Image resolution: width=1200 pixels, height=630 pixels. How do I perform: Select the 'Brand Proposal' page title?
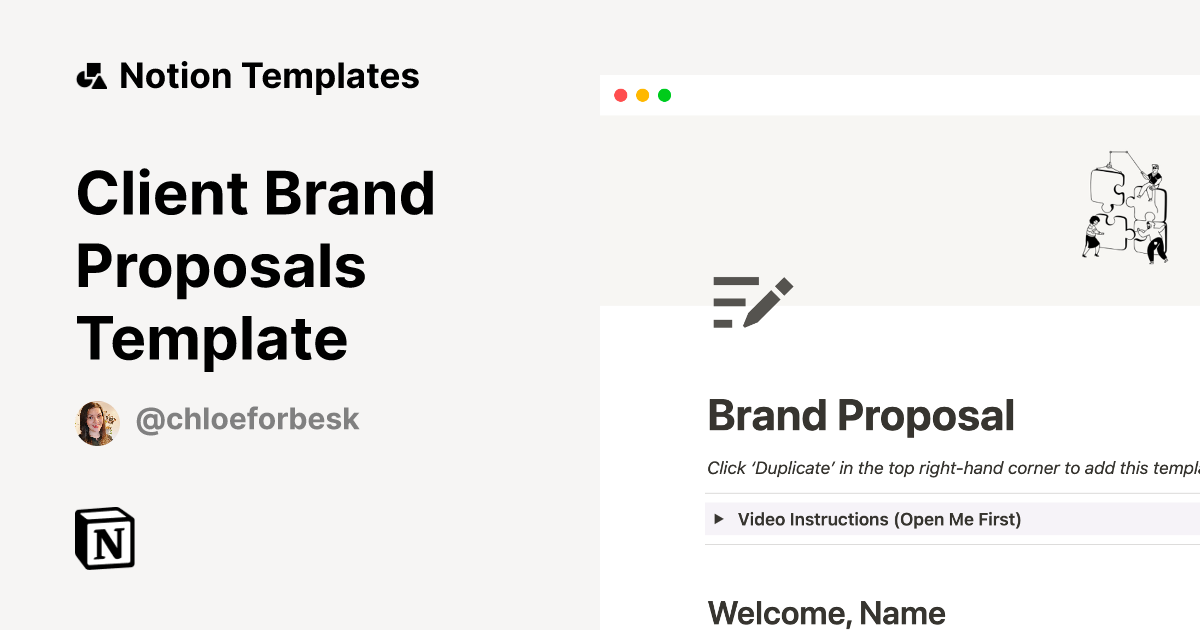tap(861, 415)
